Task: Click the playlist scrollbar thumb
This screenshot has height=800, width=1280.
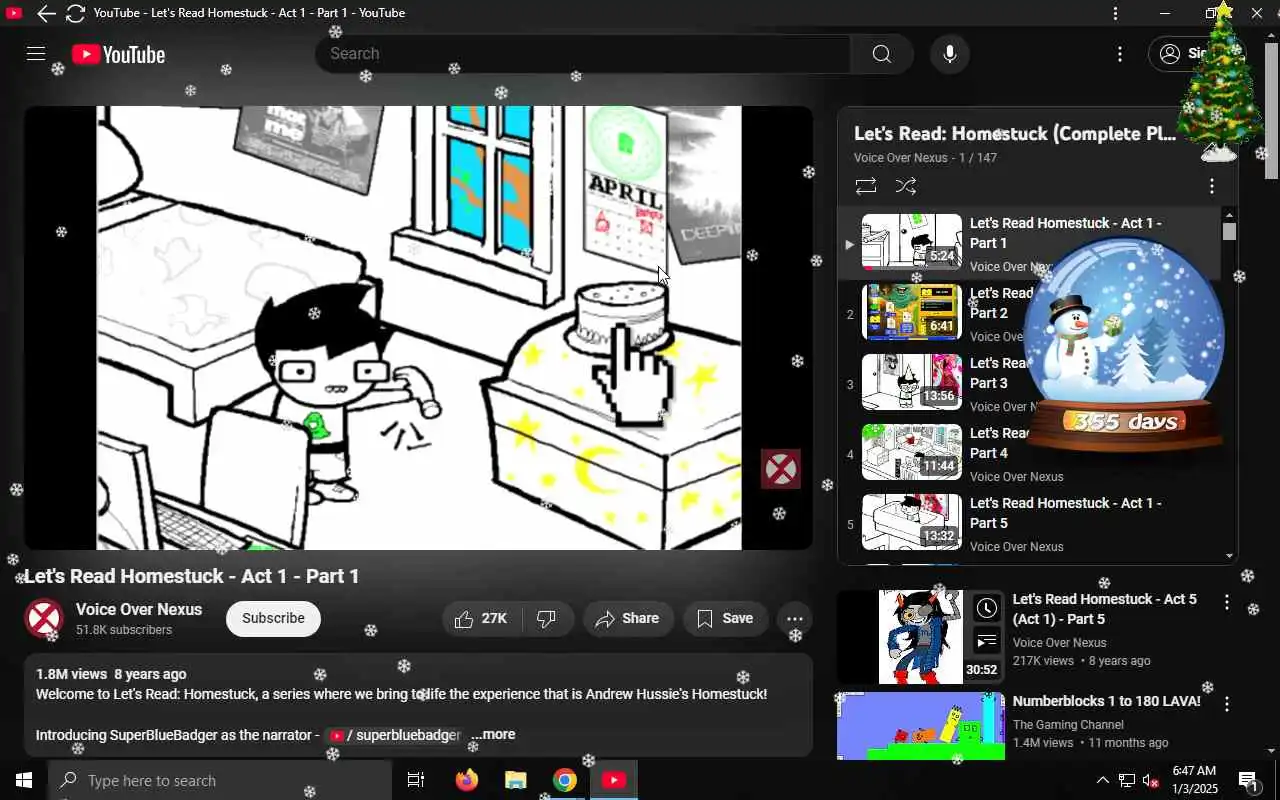Action: [x=1229, y=232]
